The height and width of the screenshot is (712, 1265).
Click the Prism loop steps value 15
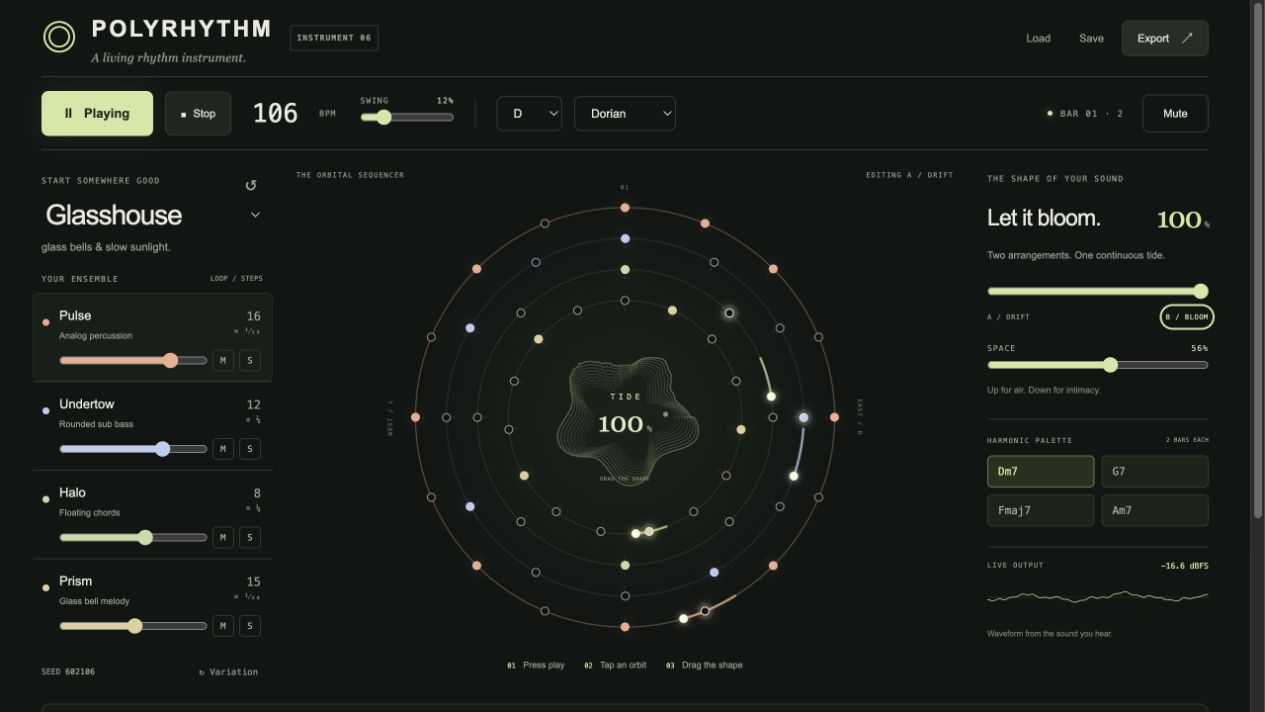(x=253, y=582)
